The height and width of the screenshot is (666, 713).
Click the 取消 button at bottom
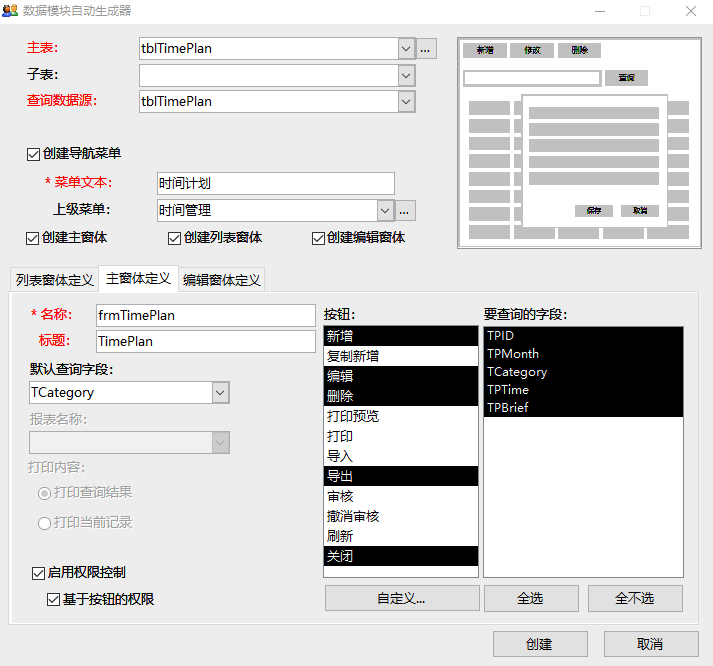651,644
